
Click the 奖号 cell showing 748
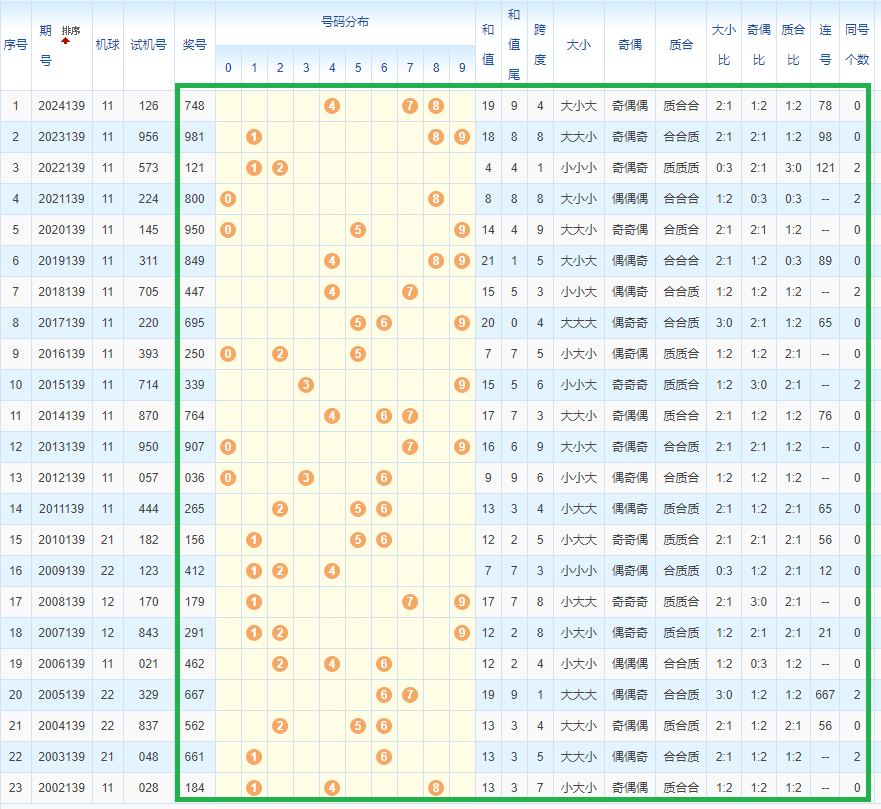coord(194,106)
